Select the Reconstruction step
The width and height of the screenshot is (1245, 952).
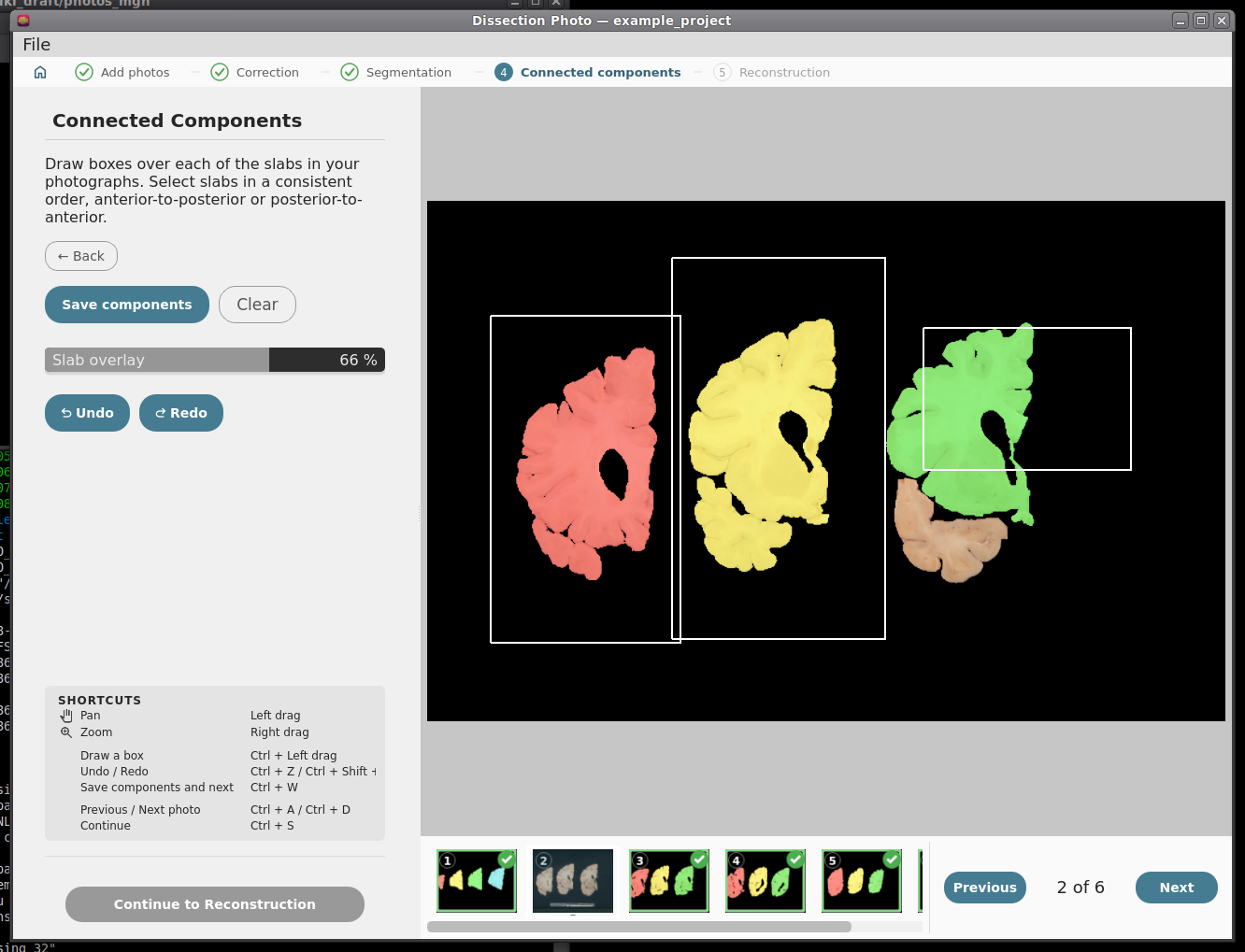[x=772, y=72]
